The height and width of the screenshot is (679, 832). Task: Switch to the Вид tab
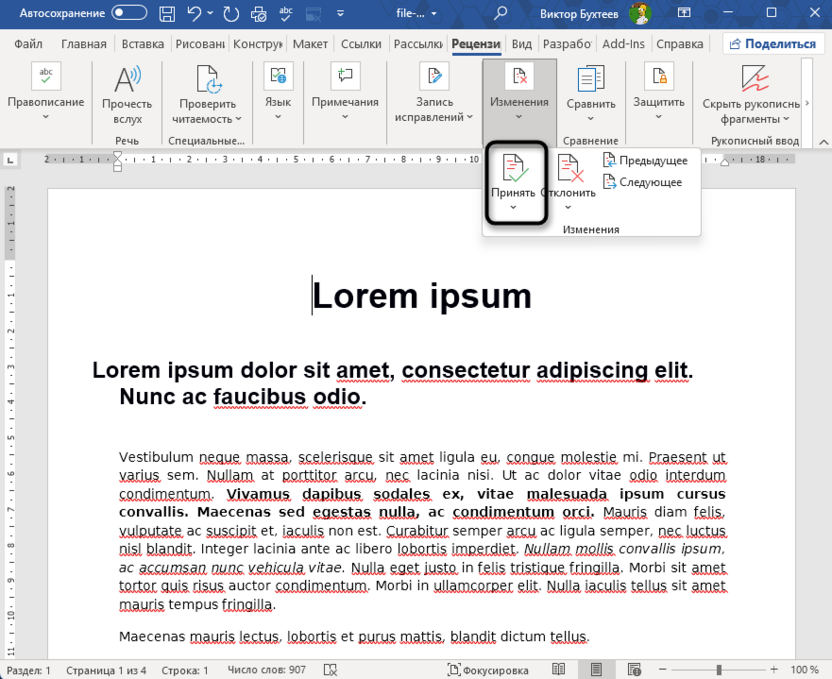[521, 44]
